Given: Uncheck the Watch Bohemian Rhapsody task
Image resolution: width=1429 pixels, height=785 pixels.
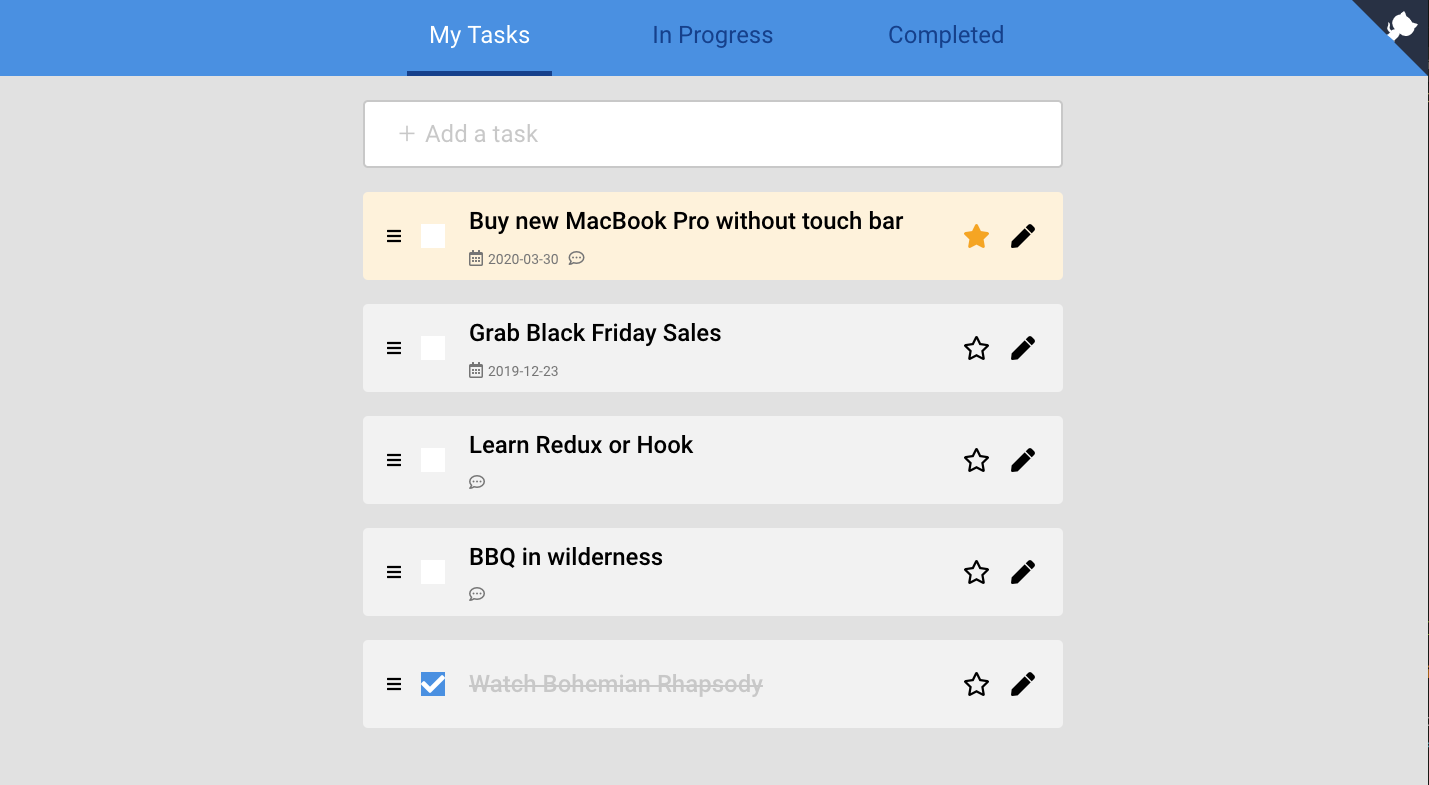Looking at the screenshot, I should tap(433, 684).
